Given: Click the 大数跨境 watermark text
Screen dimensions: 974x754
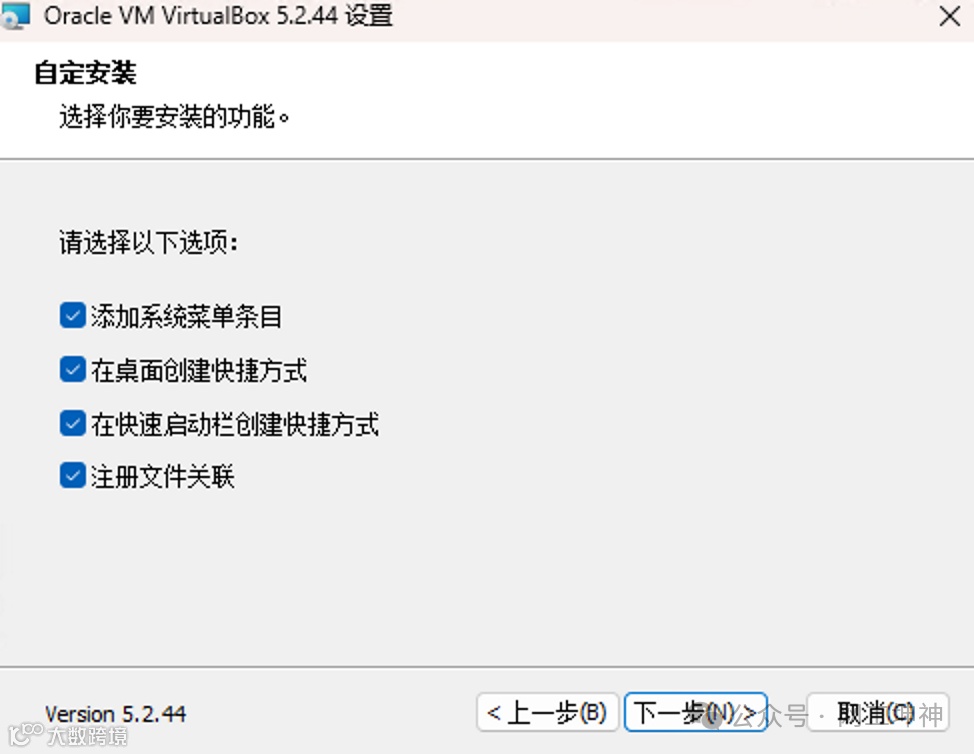Looking at the screenshot, I should point(87,737).
